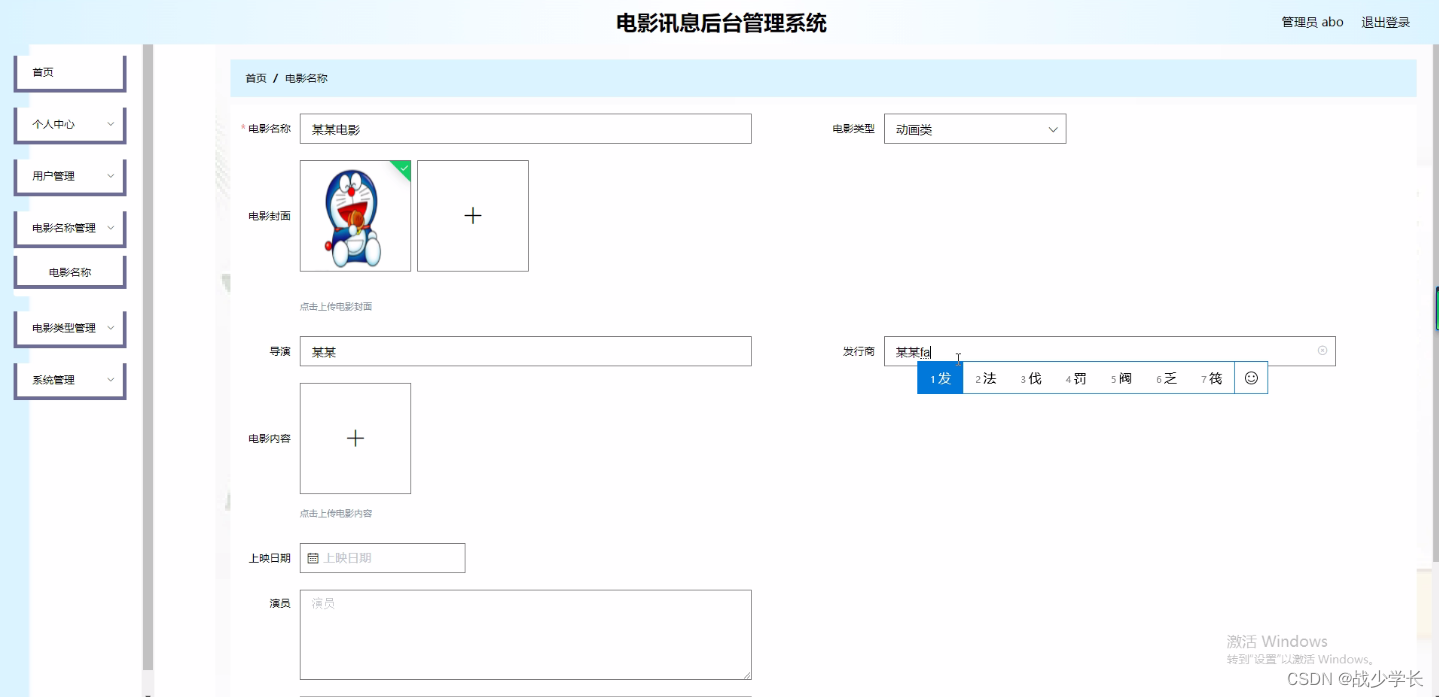The height and width of the screenshot is (697, 1439).
Task: Go to 首页 in the sidebar
Action: (69, 73)
